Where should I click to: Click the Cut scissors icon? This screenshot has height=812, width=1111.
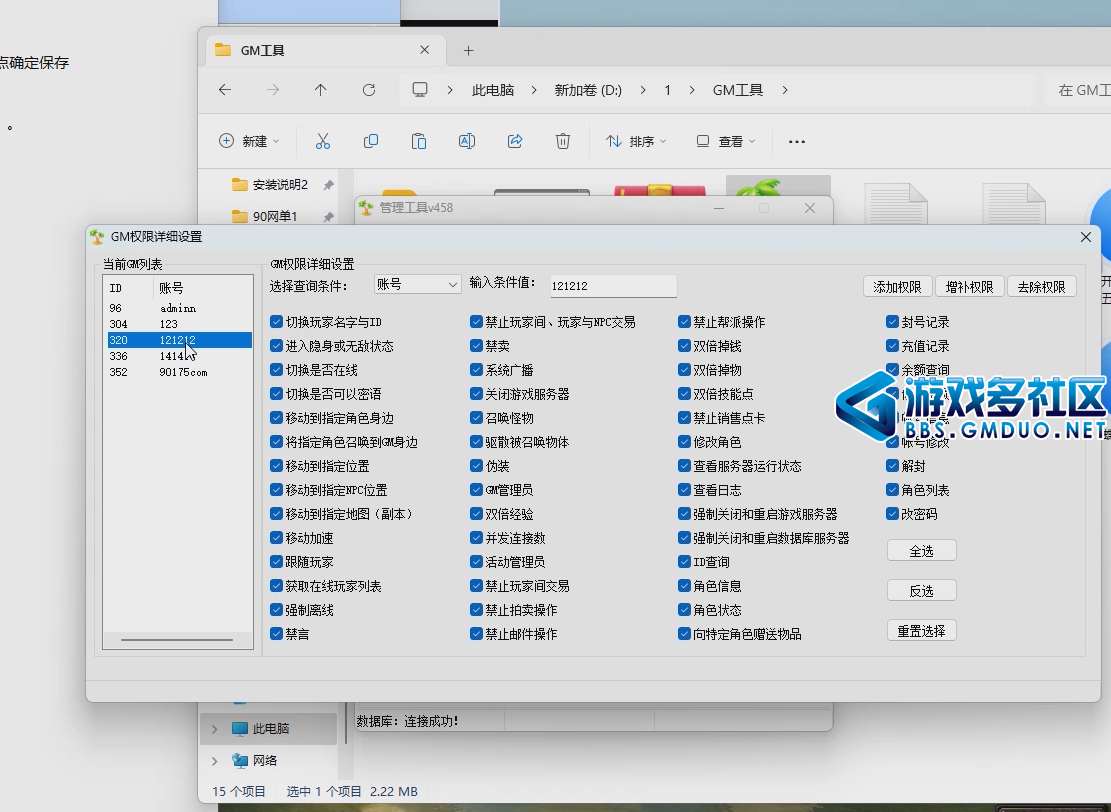point(323,142)
